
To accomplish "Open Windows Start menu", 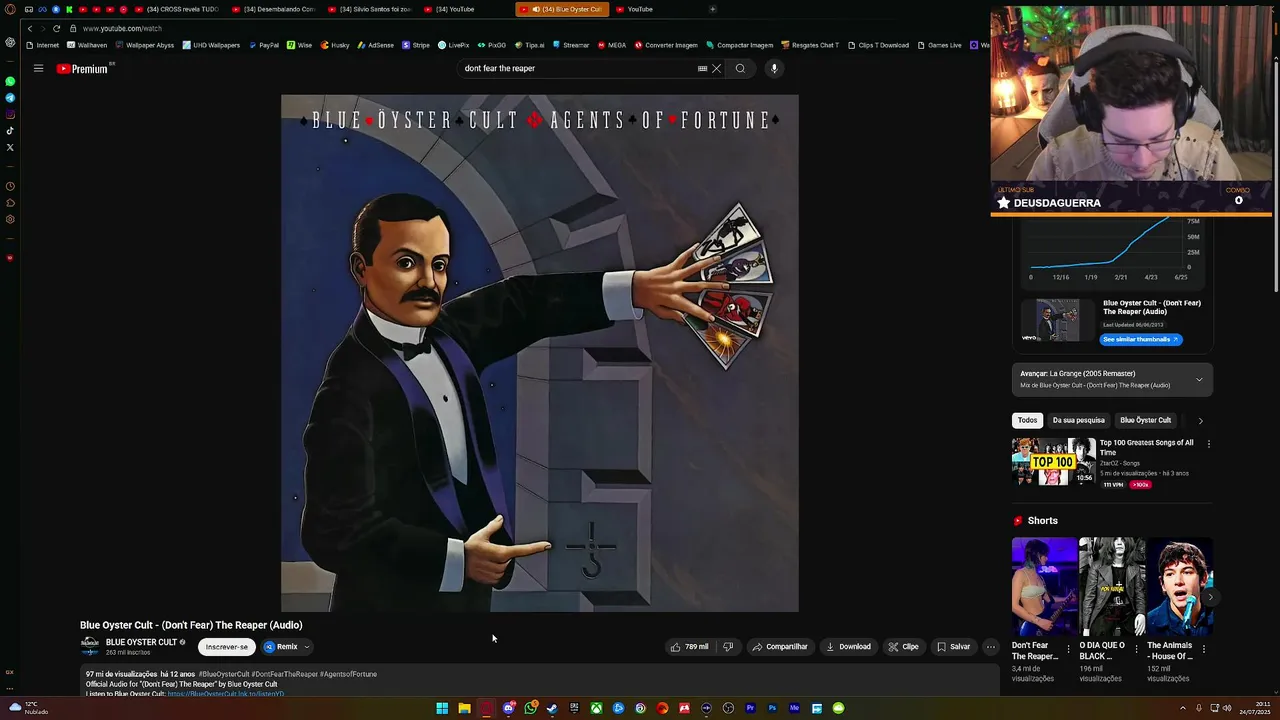I will (x=442, y=708).
